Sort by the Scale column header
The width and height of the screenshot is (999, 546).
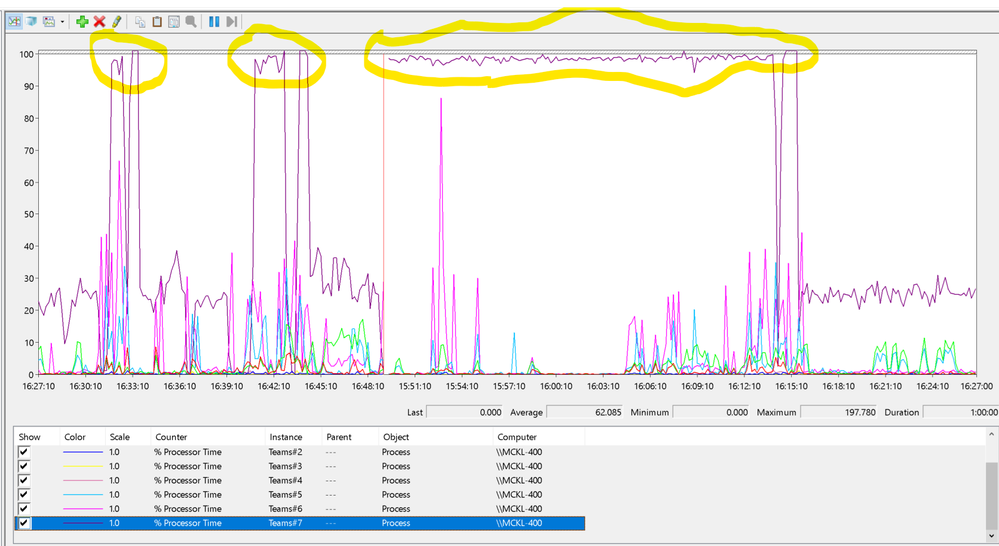(127, 437)
